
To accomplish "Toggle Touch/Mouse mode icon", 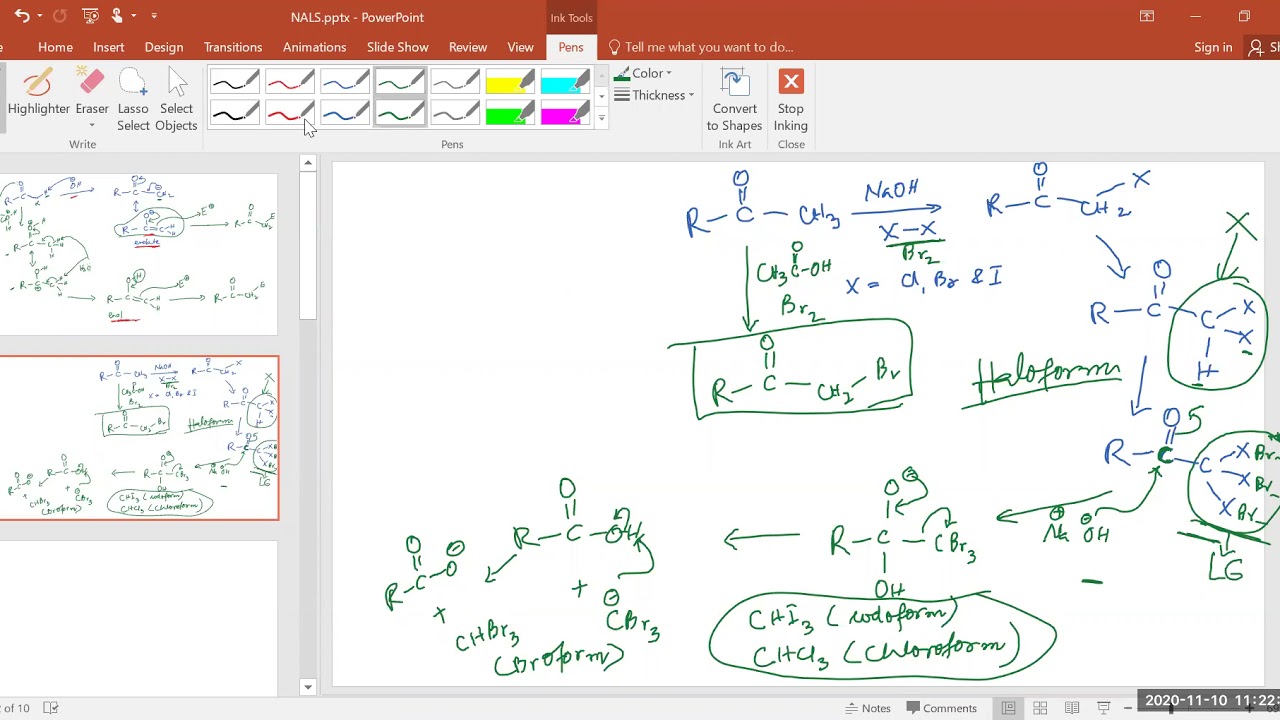I will [x=118, y=16].
